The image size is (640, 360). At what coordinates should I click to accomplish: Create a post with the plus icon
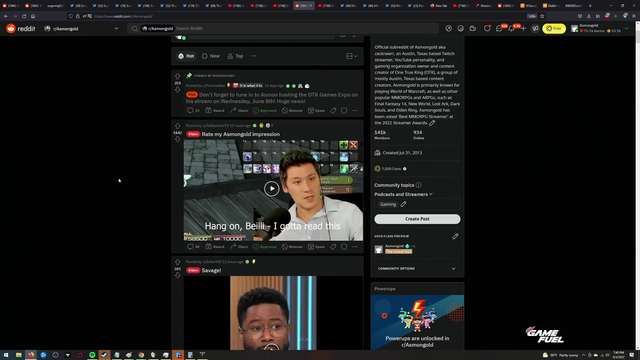pyautogui.click(x=523, y=29)
